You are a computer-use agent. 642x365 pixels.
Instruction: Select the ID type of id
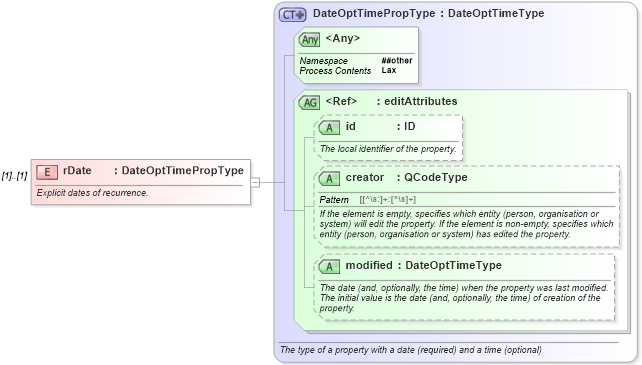click(x=409, y=126)
